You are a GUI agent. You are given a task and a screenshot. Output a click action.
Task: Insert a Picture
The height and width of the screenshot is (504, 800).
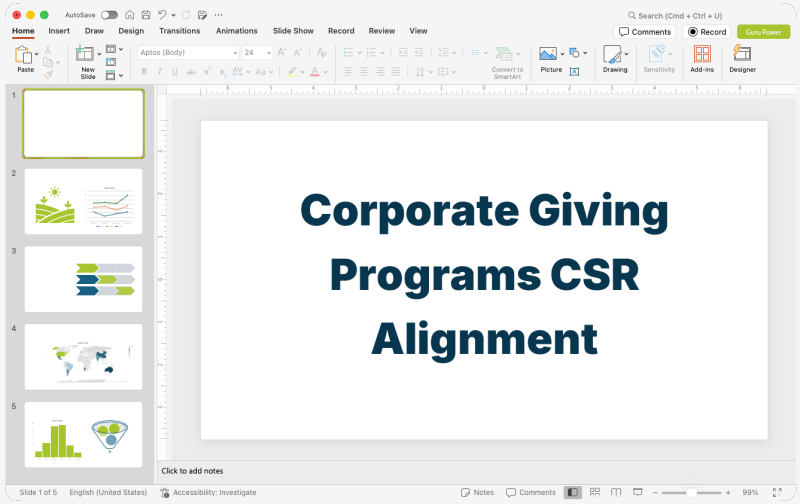pos(548,54)
